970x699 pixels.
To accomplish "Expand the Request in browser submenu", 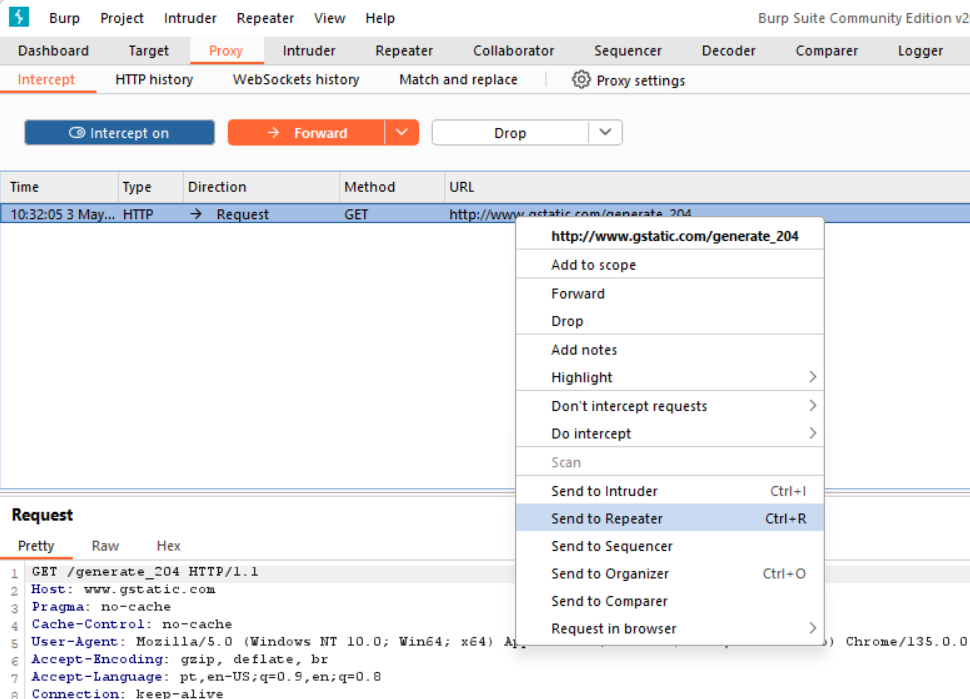I will (x=670, y=628).
